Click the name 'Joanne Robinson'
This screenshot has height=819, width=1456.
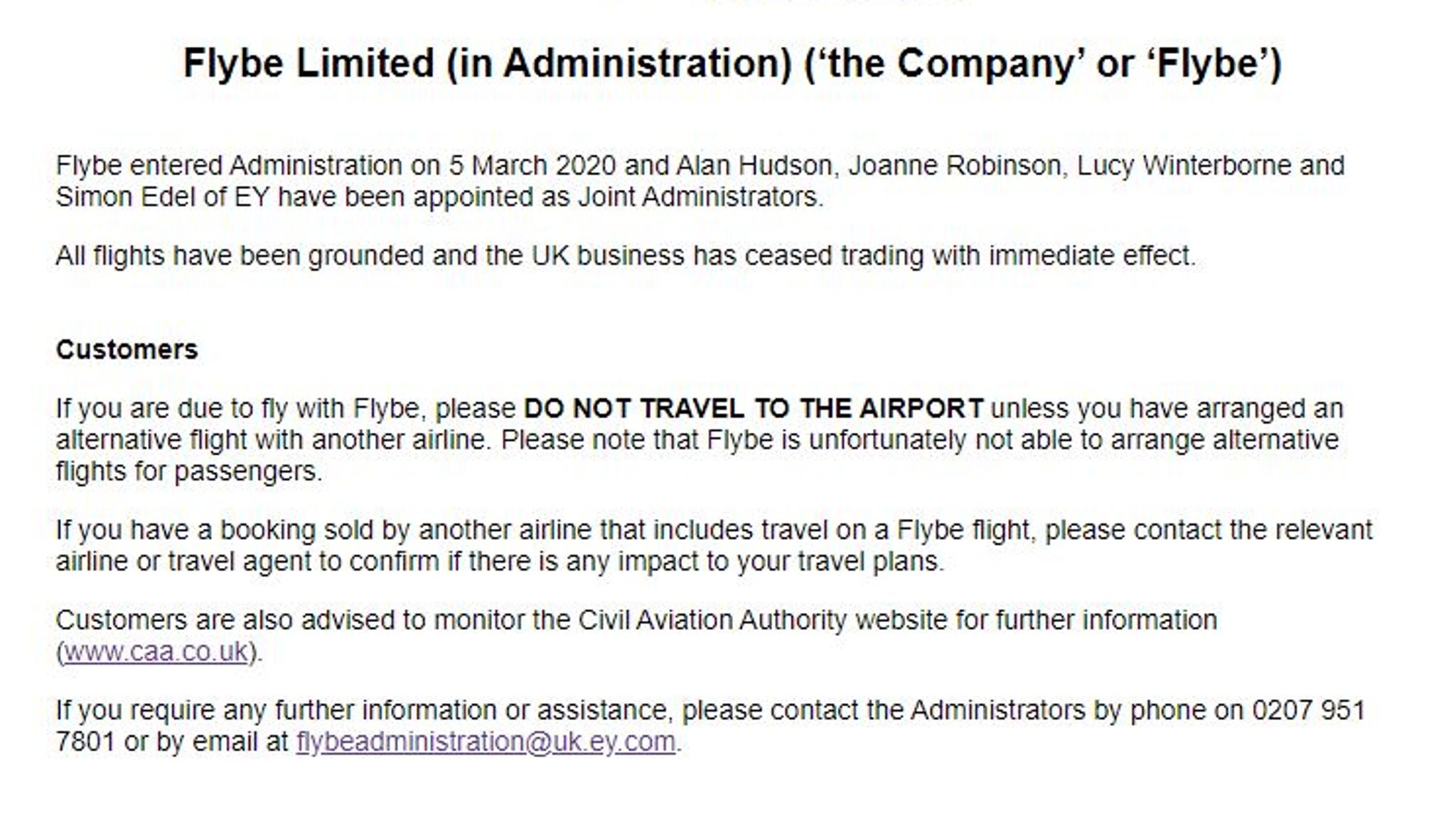click(x=954, y=166)
